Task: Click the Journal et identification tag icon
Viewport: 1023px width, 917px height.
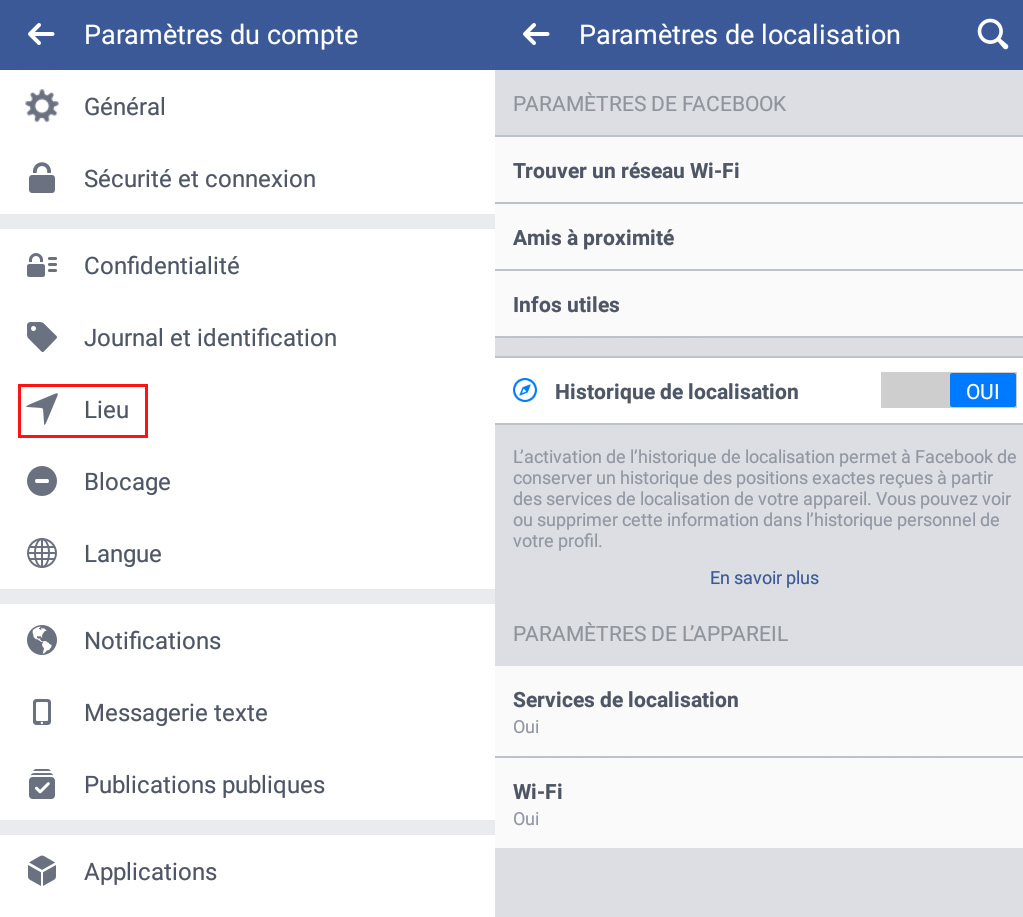Action: tap(42, 337)
